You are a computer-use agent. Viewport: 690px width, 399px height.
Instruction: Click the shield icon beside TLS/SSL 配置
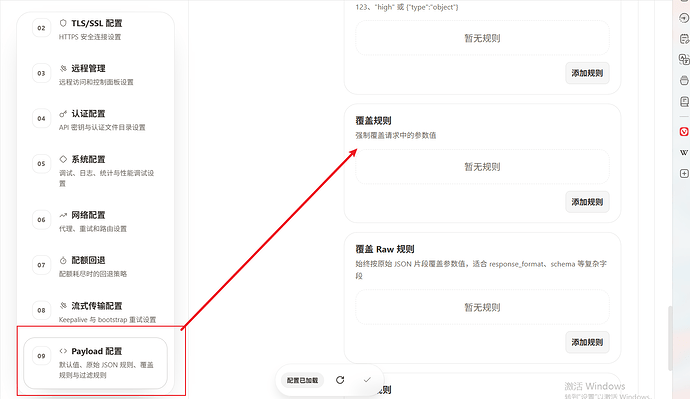pyautogui.click(x=63, y=23)
